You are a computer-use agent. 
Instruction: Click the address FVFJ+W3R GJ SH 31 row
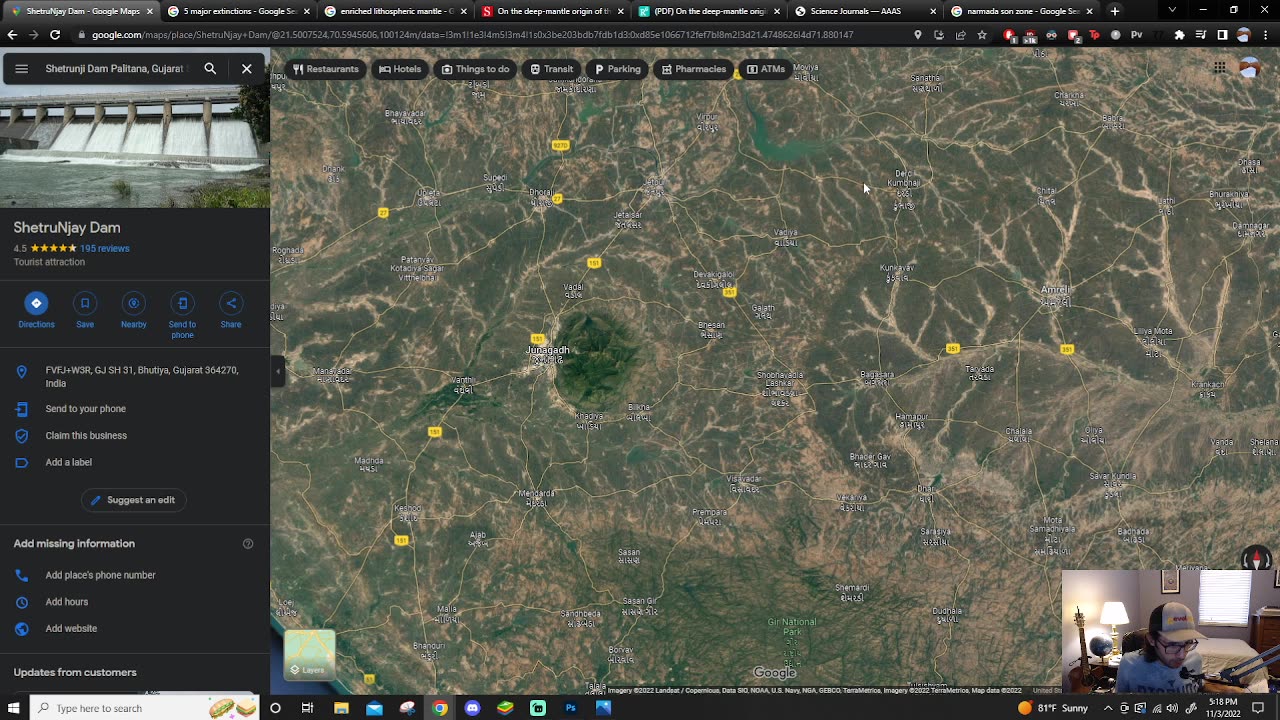pos(135,376)
